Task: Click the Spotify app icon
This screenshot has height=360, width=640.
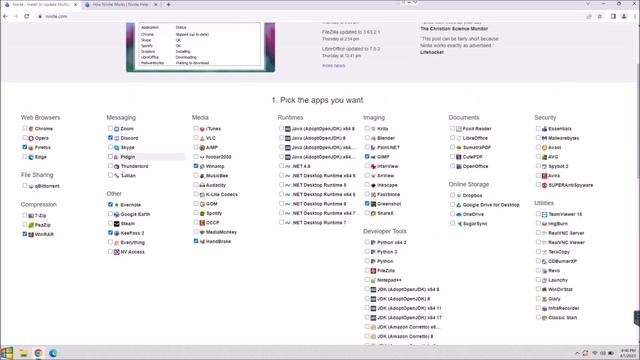Action: tap(202, 213)
